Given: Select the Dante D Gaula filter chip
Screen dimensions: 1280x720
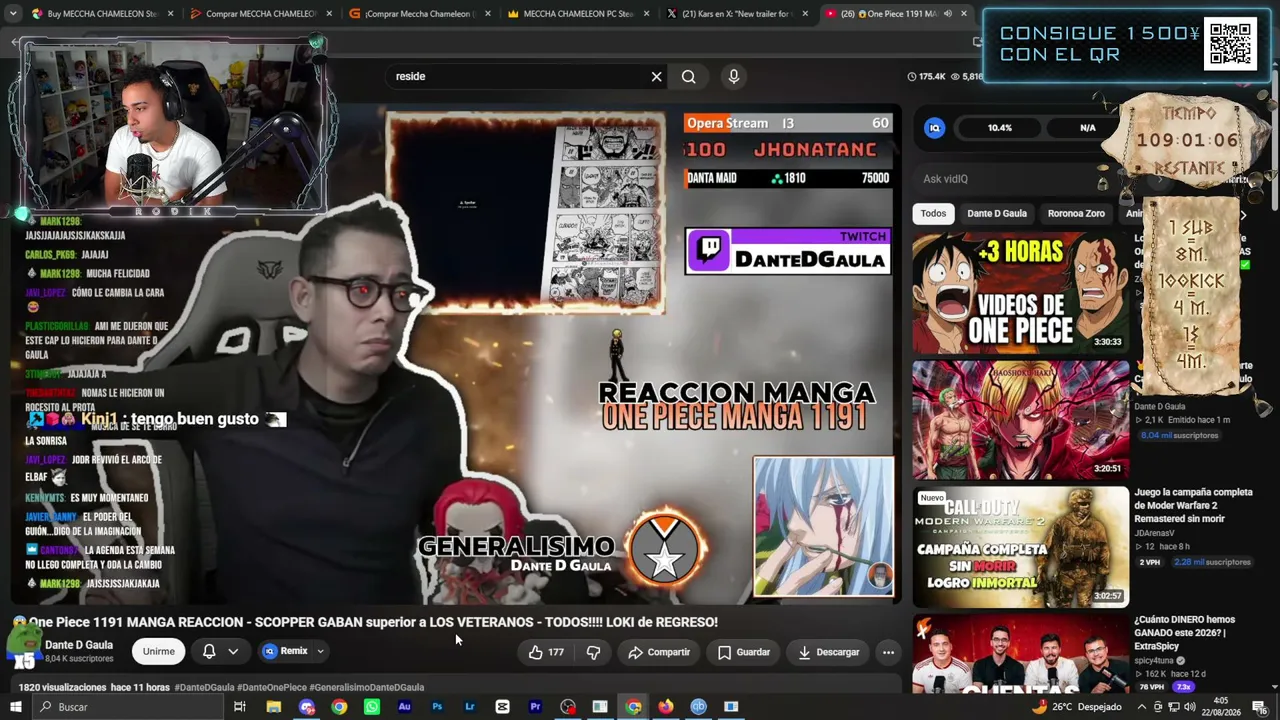Looking at the screenshot, I should pyautogui.click(x=997, y=214).
